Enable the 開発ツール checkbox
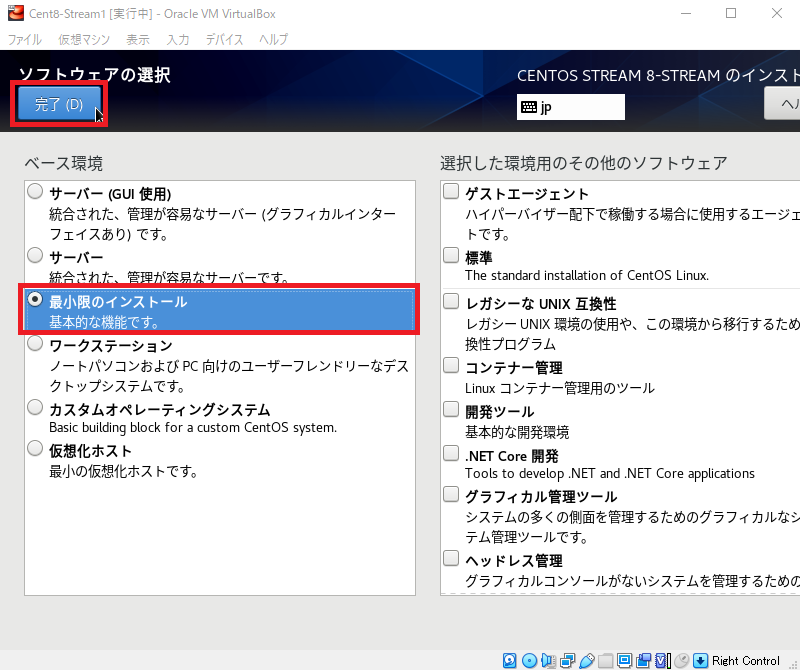The height and width of the screenshot is (670, 800). click(x=451, y=409)
